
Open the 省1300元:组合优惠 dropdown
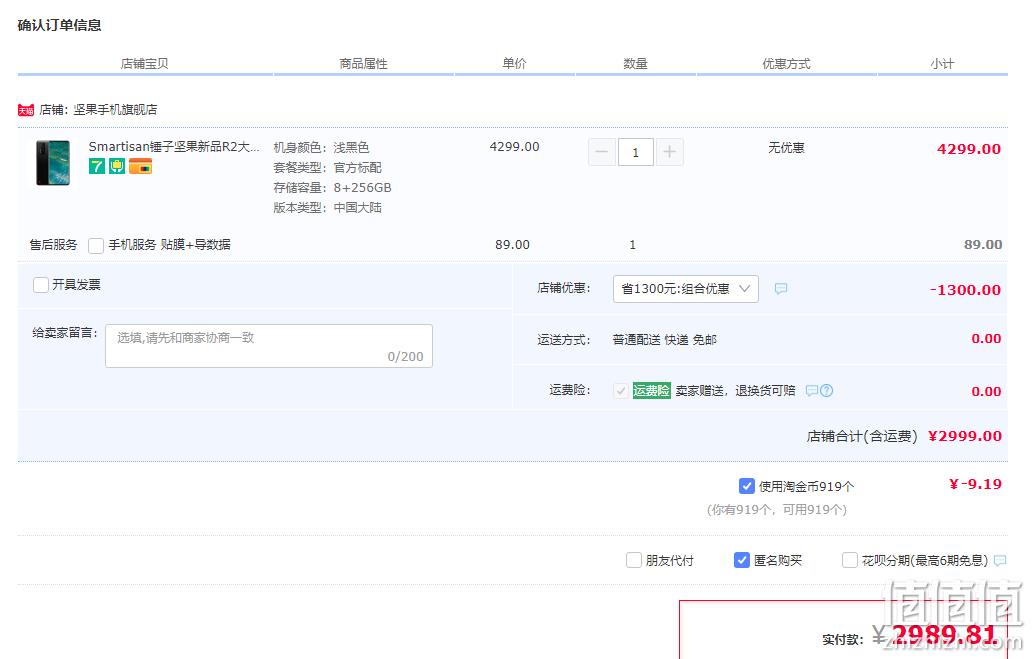pos(686,289)
